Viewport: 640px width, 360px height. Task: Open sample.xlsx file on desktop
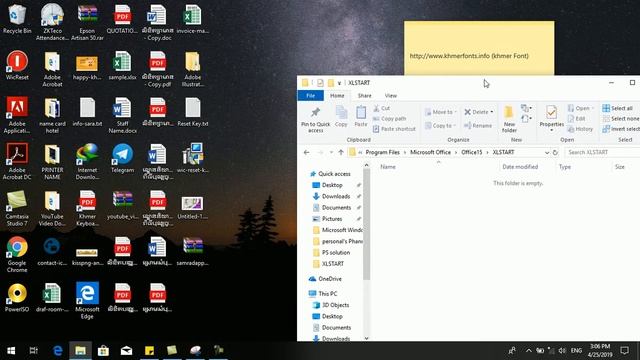pos(122,65)
